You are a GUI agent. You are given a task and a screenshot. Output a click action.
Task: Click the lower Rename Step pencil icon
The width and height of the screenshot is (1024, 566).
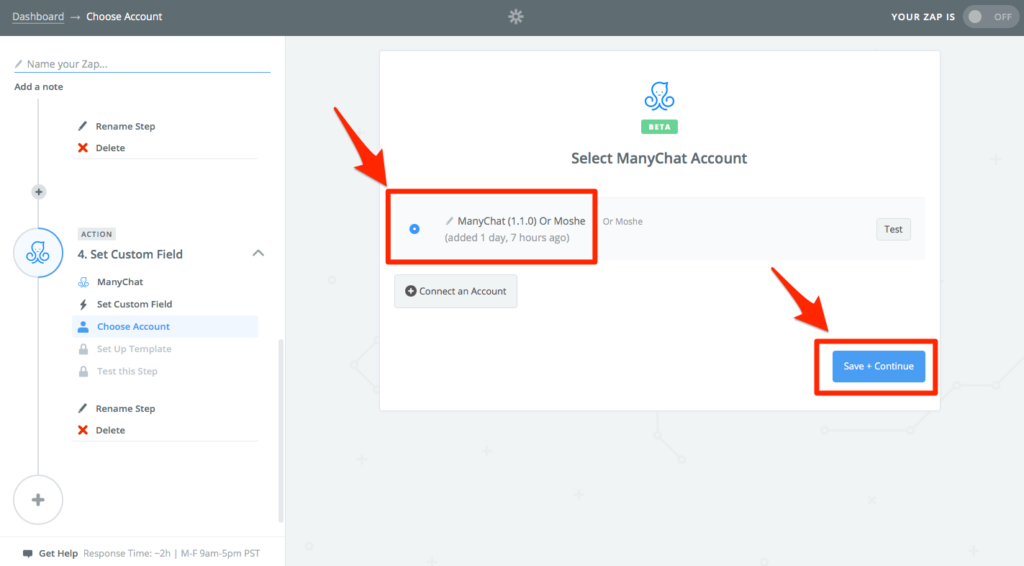[82, 408]
